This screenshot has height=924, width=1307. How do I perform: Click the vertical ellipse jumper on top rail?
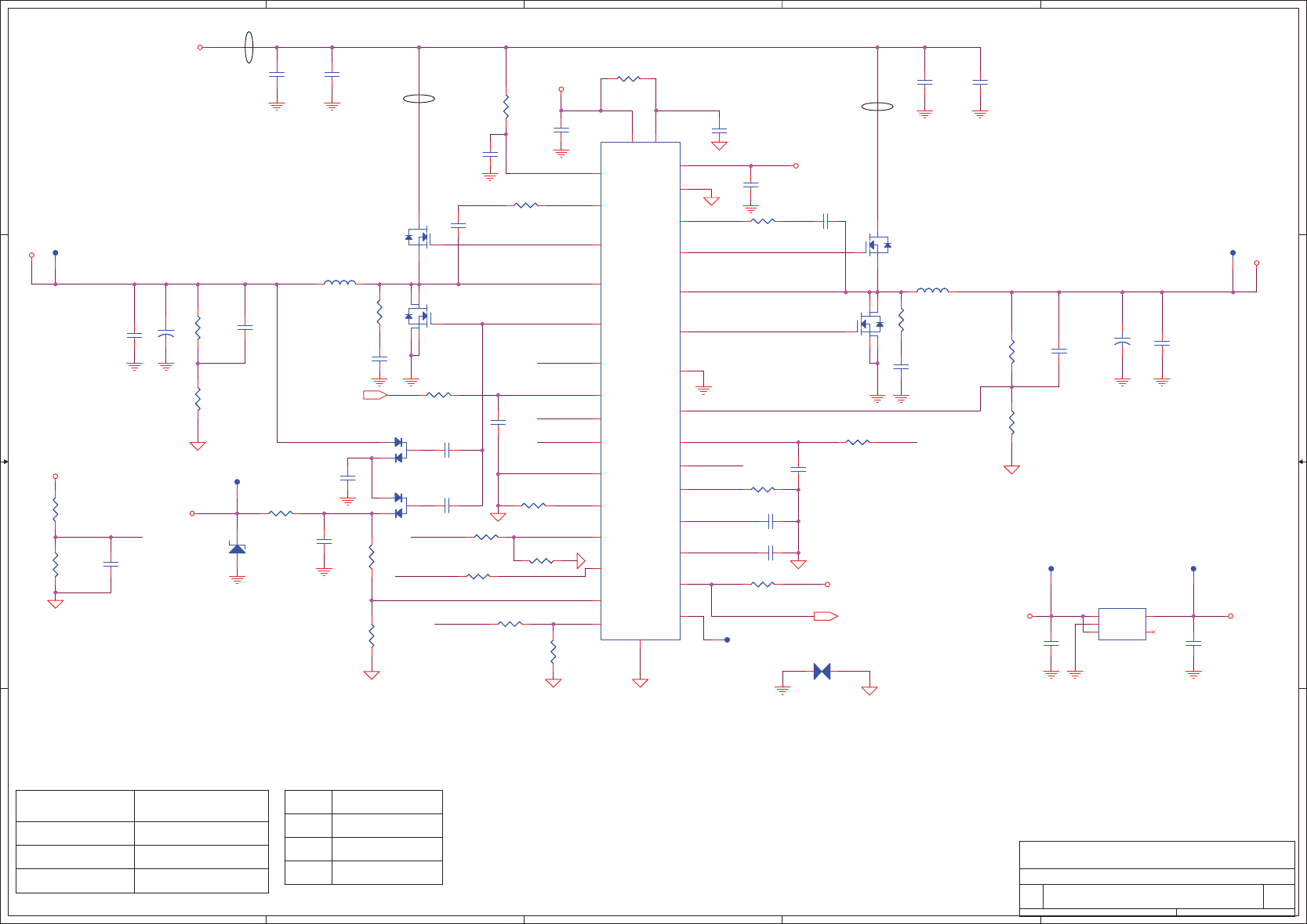[249, 47]
